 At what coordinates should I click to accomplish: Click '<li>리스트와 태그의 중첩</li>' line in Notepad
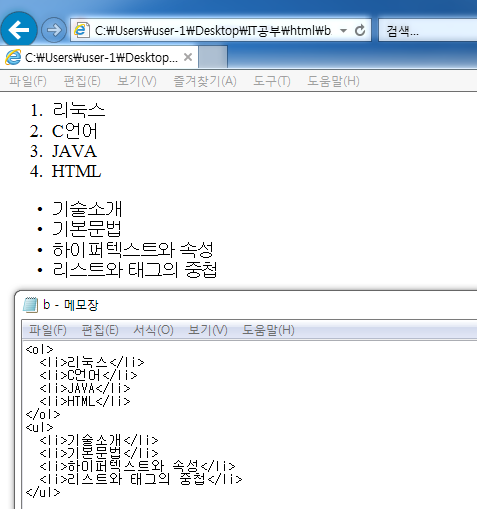point(141,479)
